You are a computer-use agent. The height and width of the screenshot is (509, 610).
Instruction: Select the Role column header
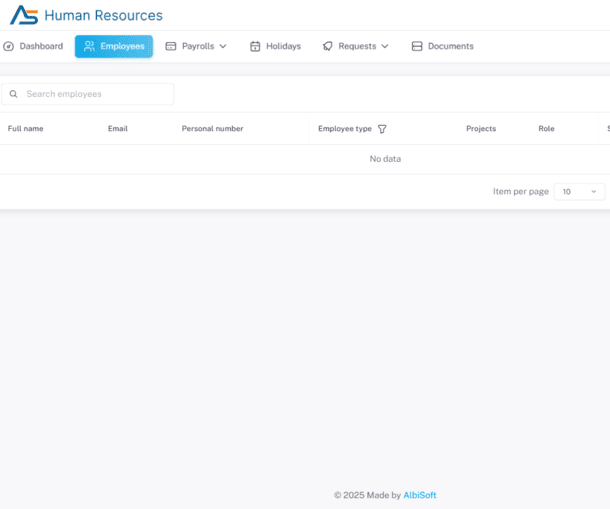pos(546,129)
